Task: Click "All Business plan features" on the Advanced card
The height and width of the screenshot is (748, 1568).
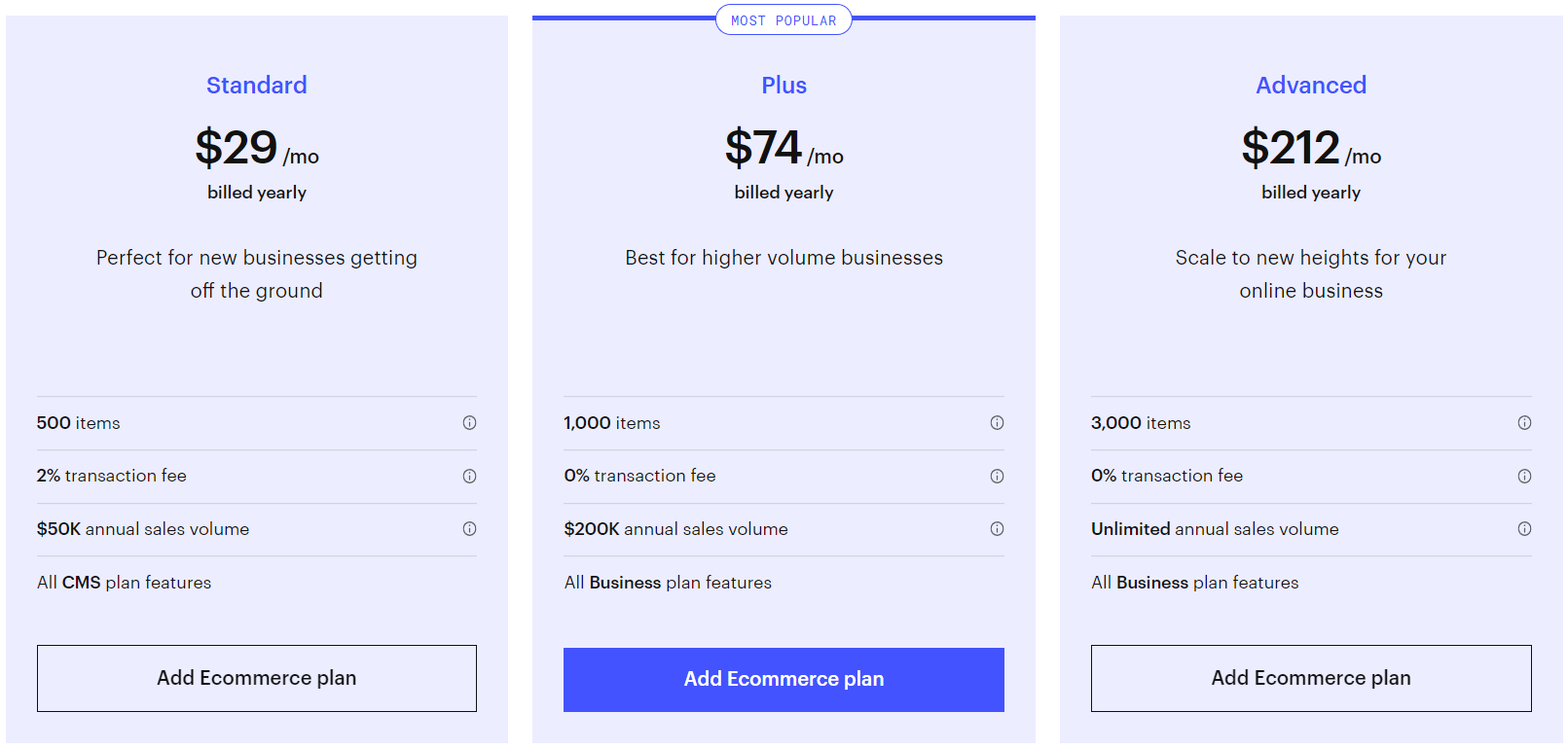Action: 1195,582
